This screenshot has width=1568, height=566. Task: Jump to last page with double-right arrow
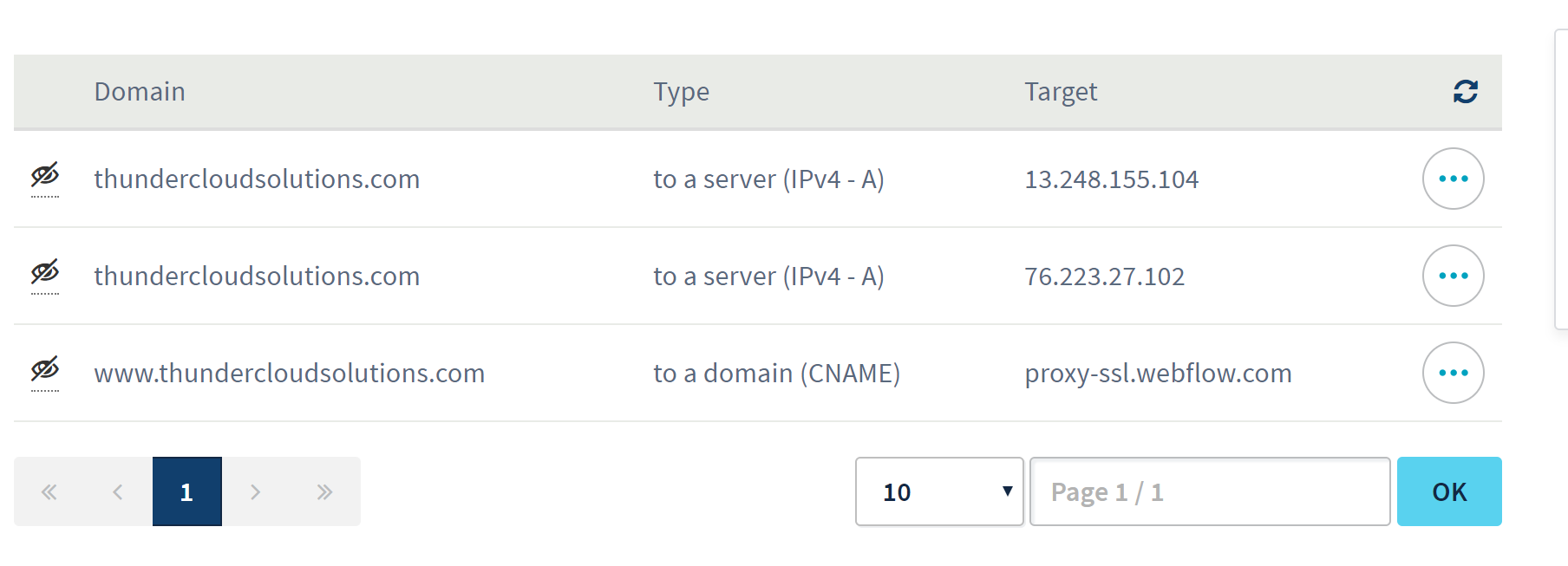pos(325,492)
